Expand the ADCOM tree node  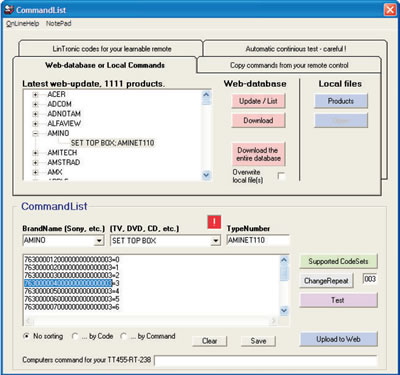pos(35,104)
